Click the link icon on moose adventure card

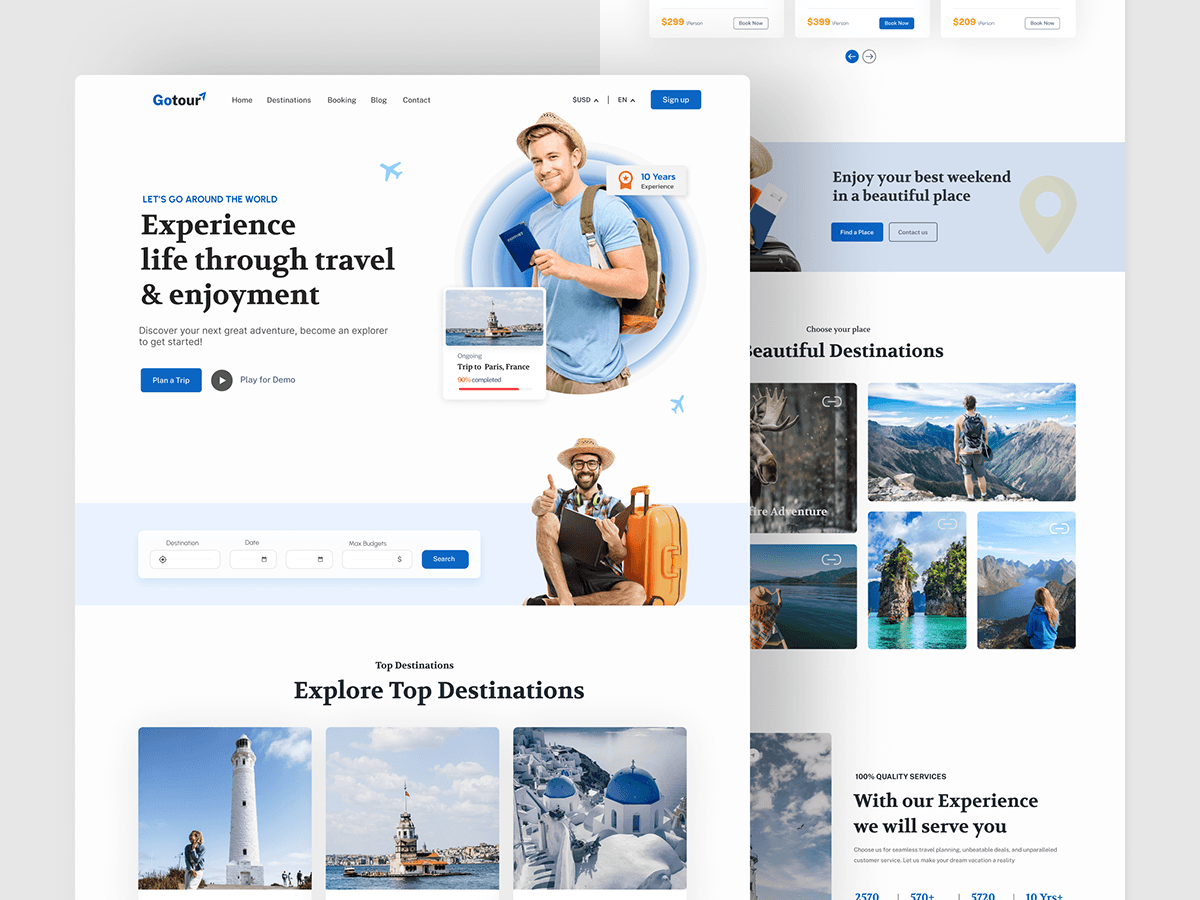(831, 402)
